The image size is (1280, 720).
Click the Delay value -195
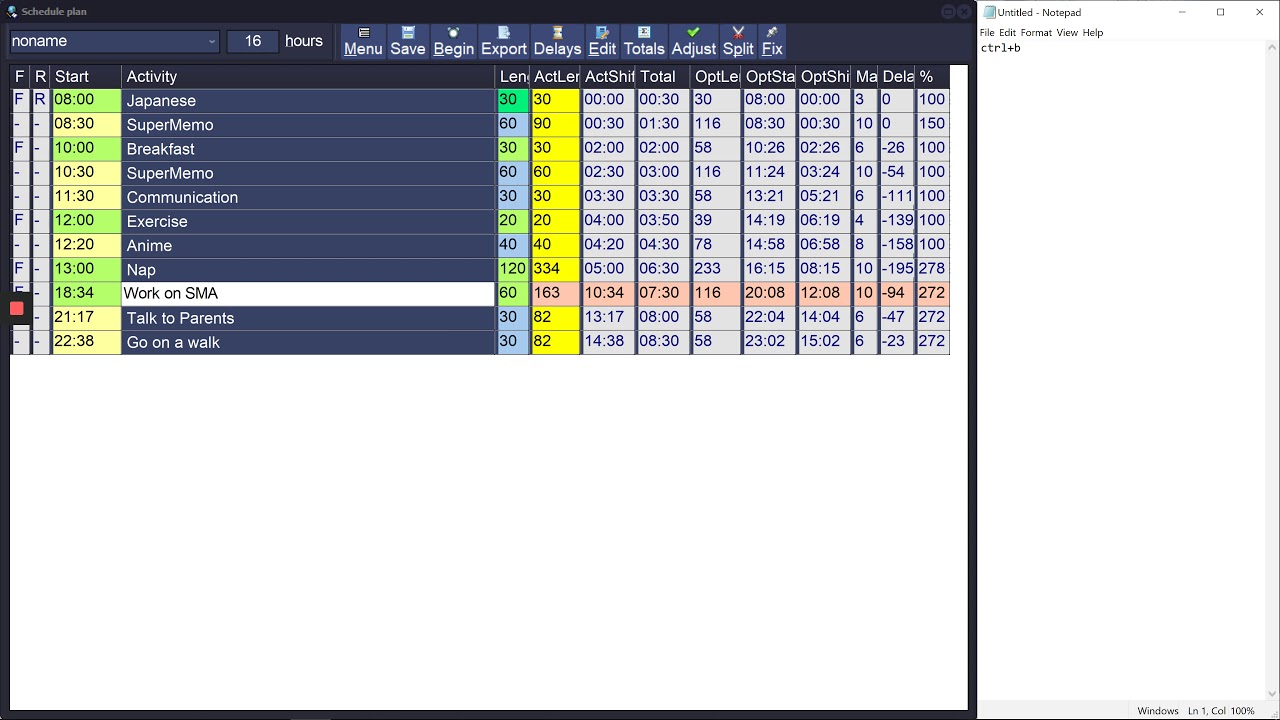click(897, 269)
